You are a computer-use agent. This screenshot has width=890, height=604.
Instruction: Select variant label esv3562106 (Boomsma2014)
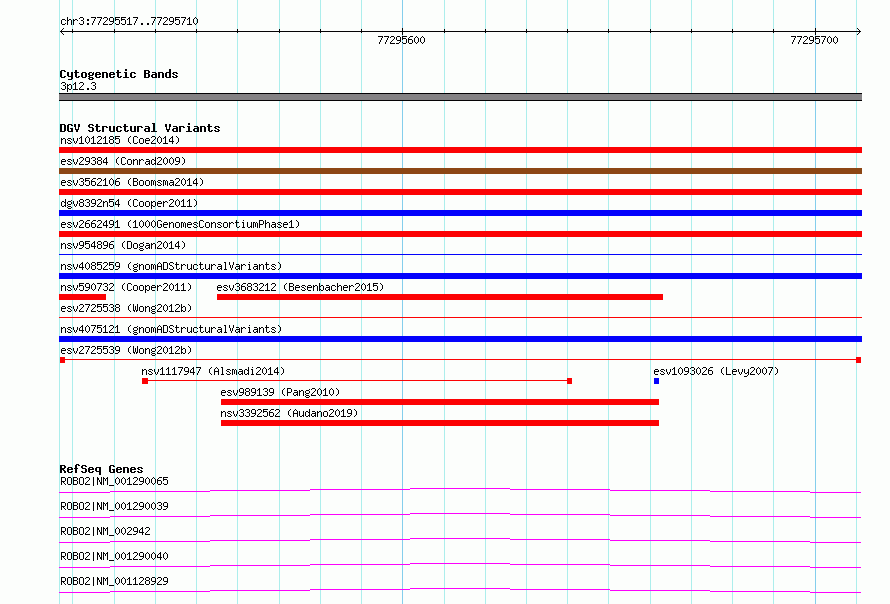point(132,182)
